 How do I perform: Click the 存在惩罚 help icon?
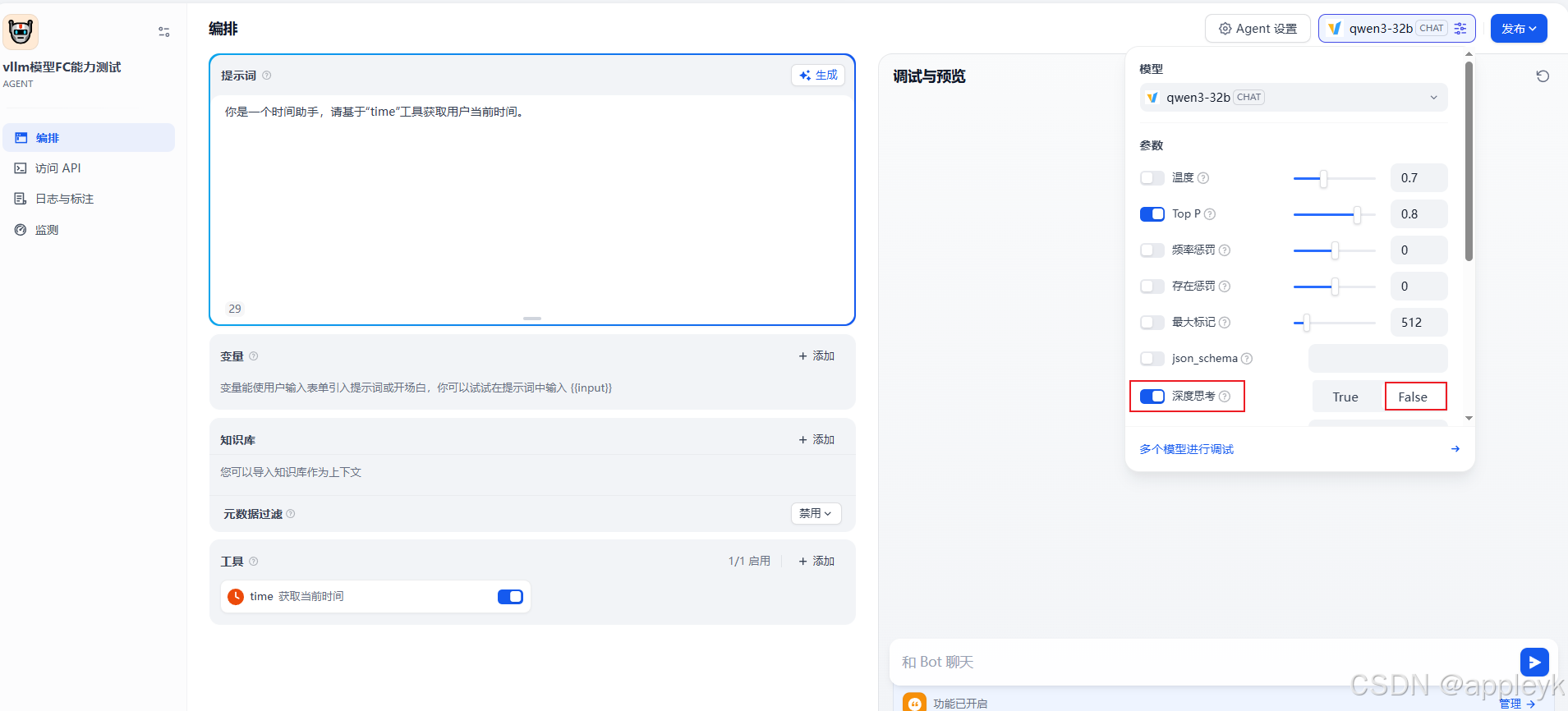point(1225,287)
